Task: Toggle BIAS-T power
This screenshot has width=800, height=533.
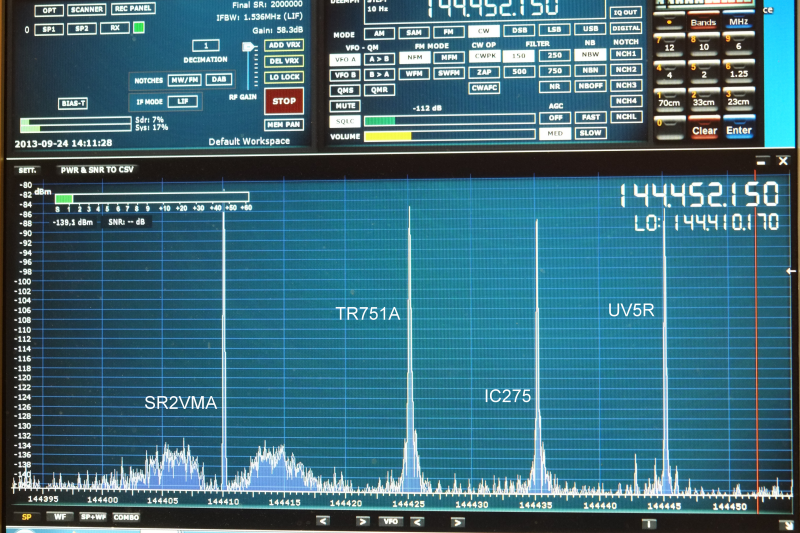Action: pyautogui.click(x=73, y=104)
